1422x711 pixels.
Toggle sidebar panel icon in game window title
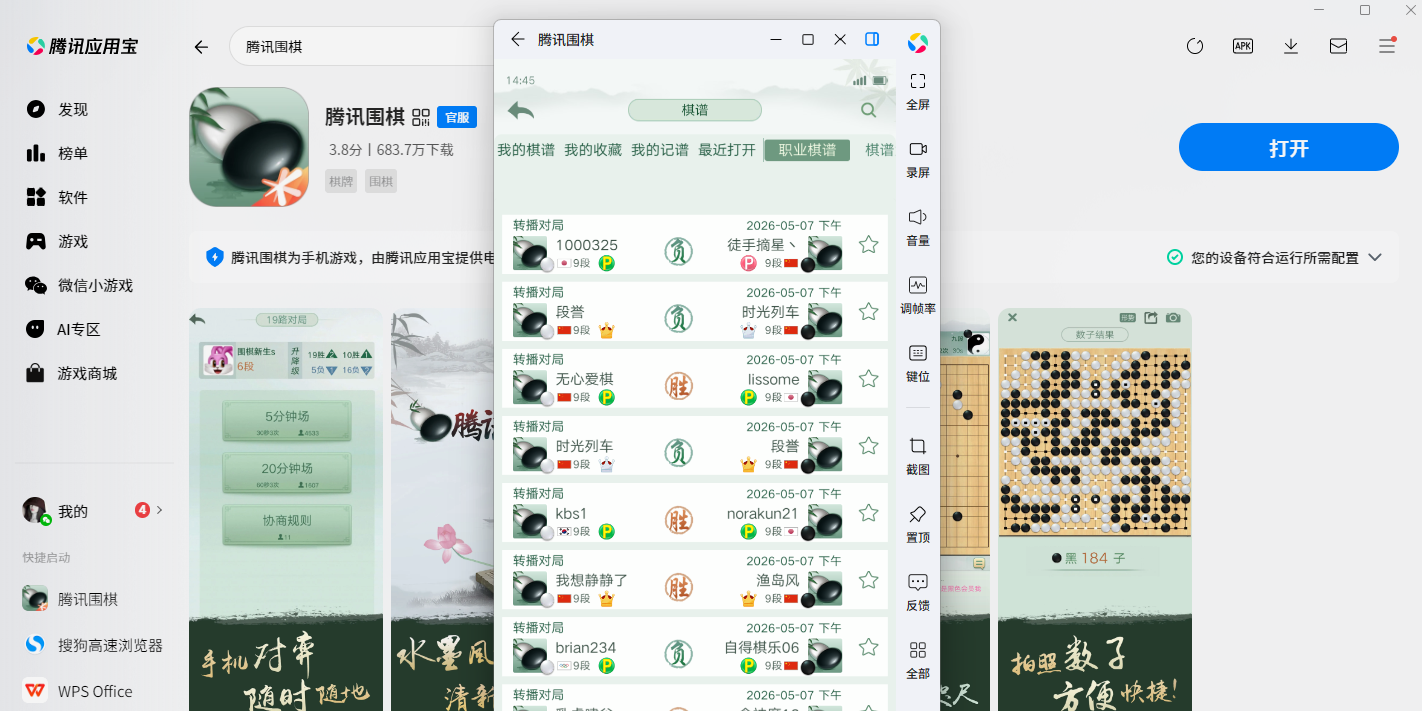coord(872,39)
